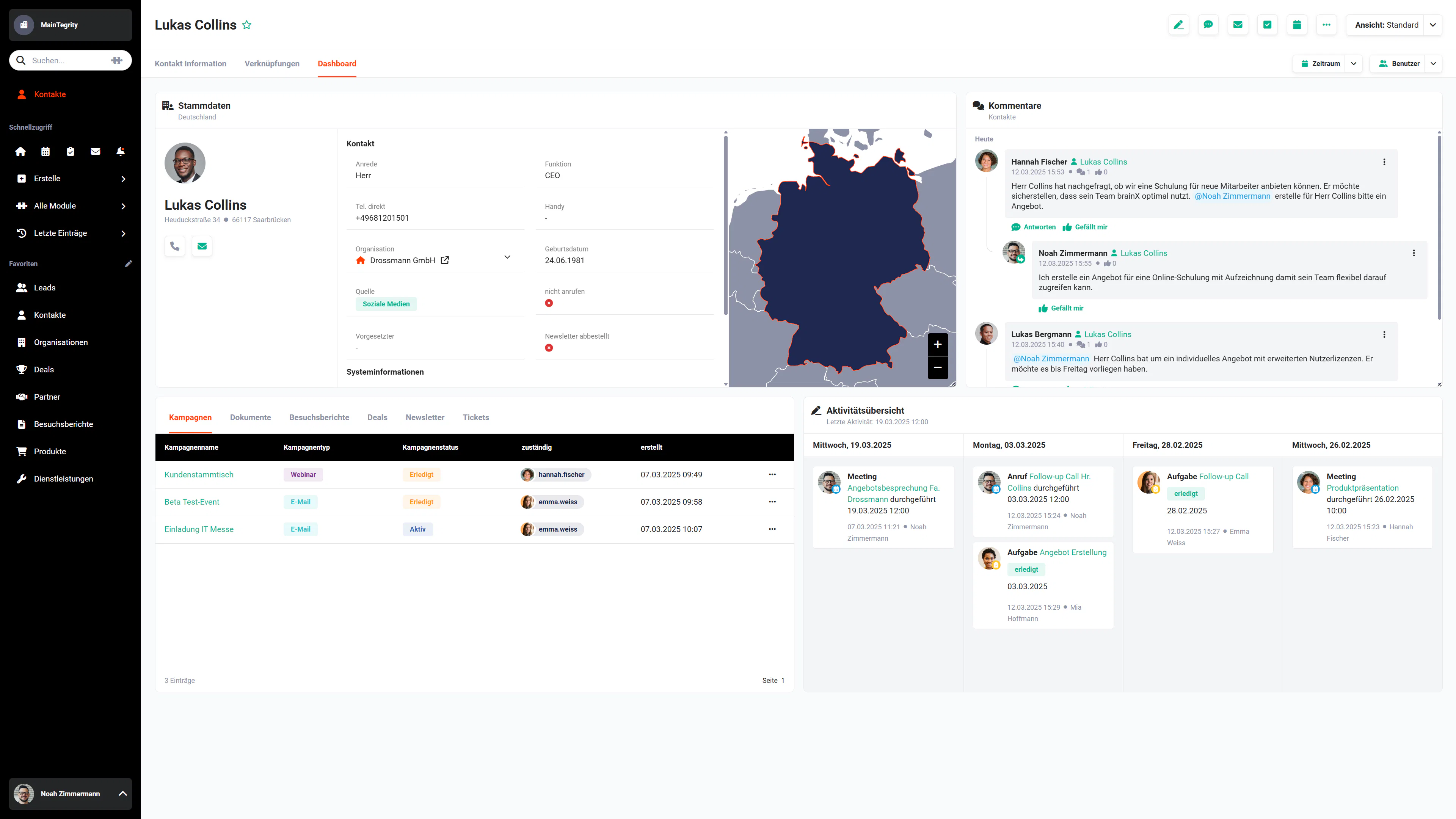Click the Suchen search field

pos(70,61)
